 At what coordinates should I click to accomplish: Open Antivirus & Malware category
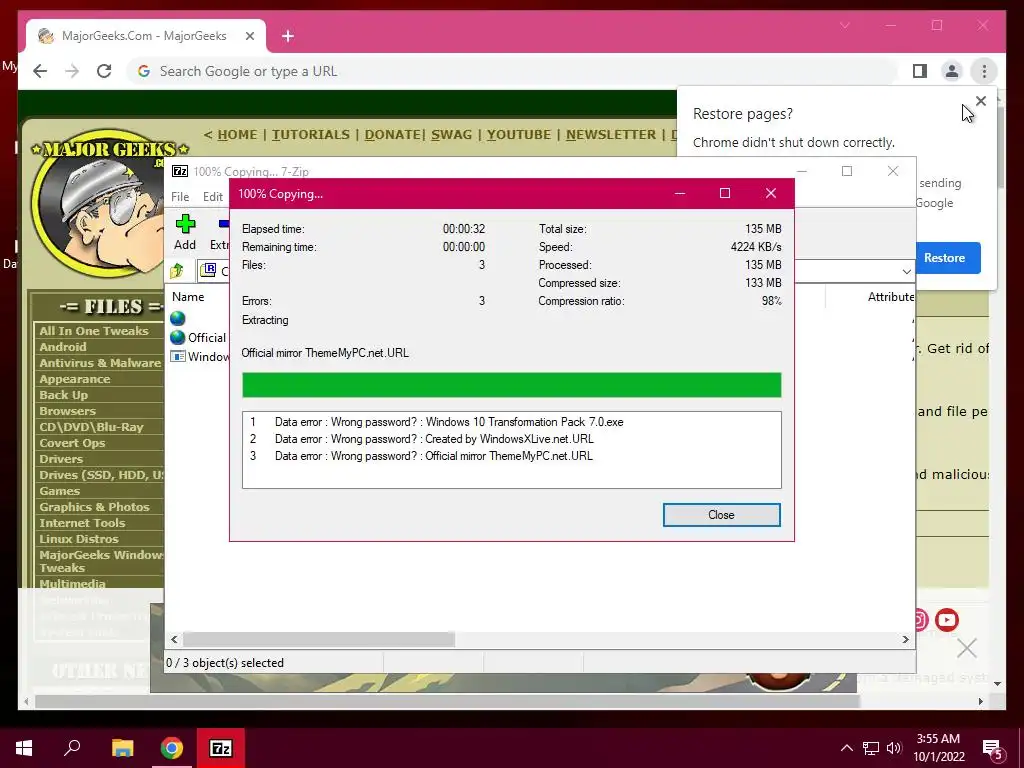coord(100,363)
